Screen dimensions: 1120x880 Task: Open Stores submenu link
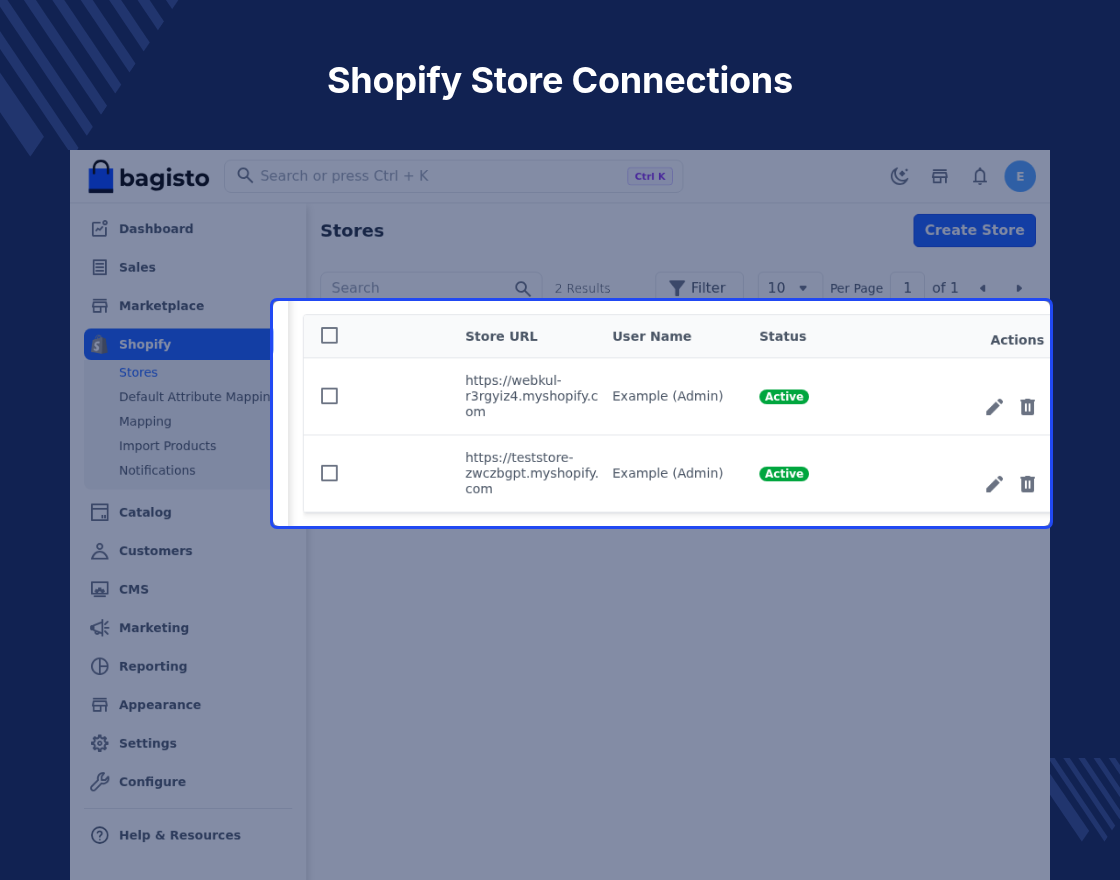click(x=139, y=372)
